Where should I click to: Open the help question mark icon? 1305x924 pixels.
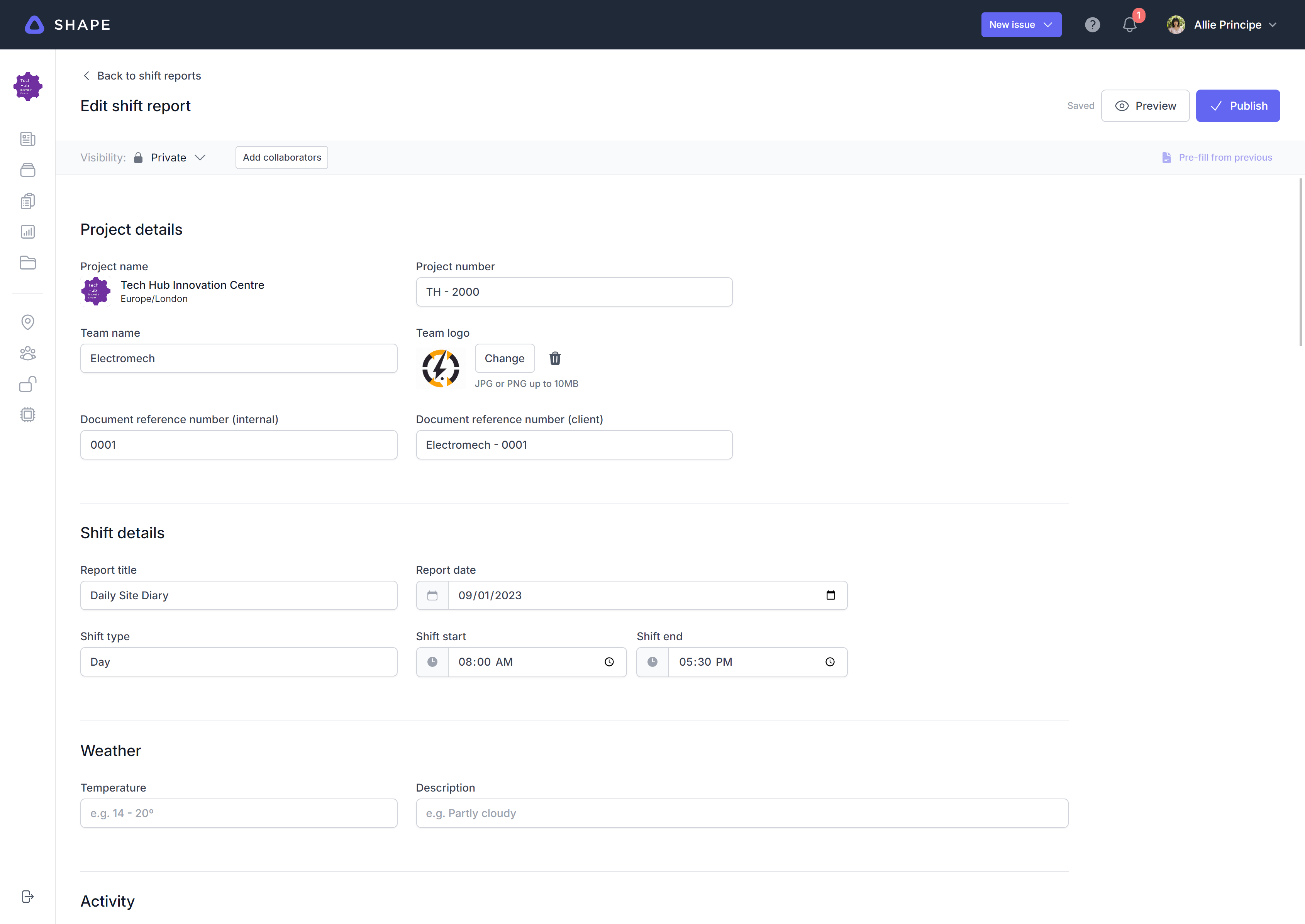[1092, 24]
